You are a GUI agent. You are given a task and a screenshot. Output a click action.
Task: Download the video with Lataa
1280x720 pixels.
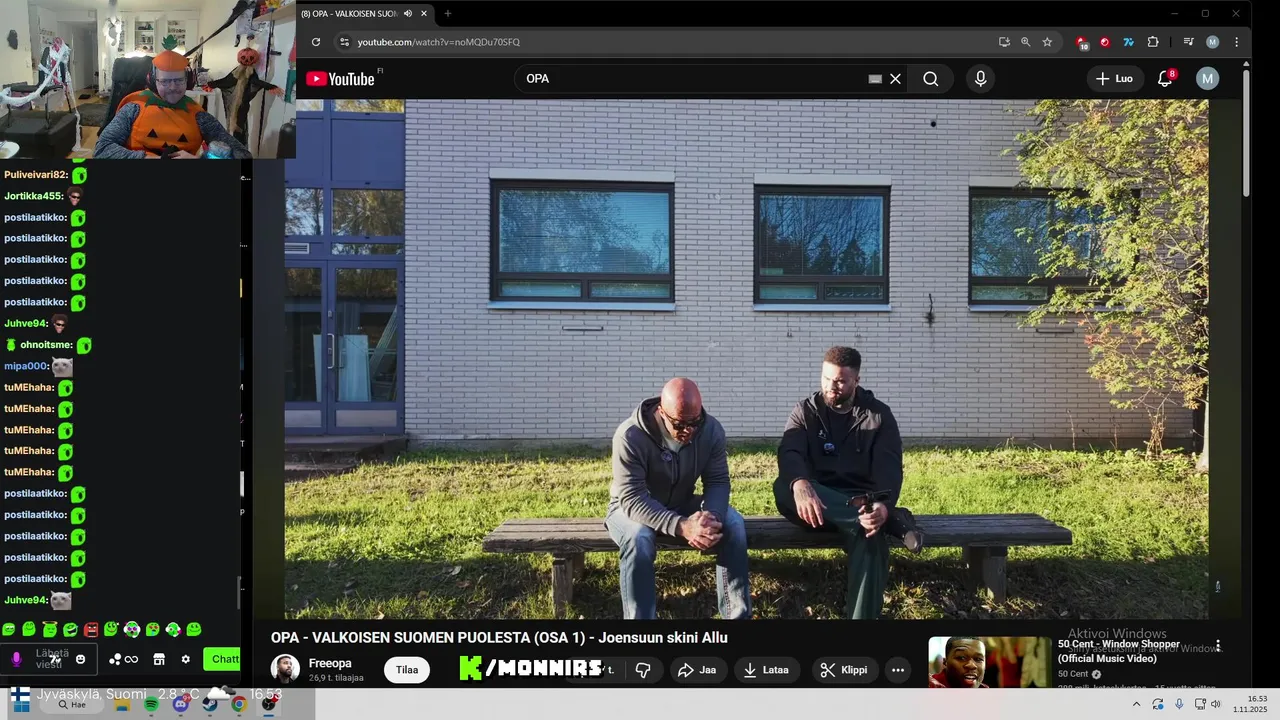click(x=766, y=670)
